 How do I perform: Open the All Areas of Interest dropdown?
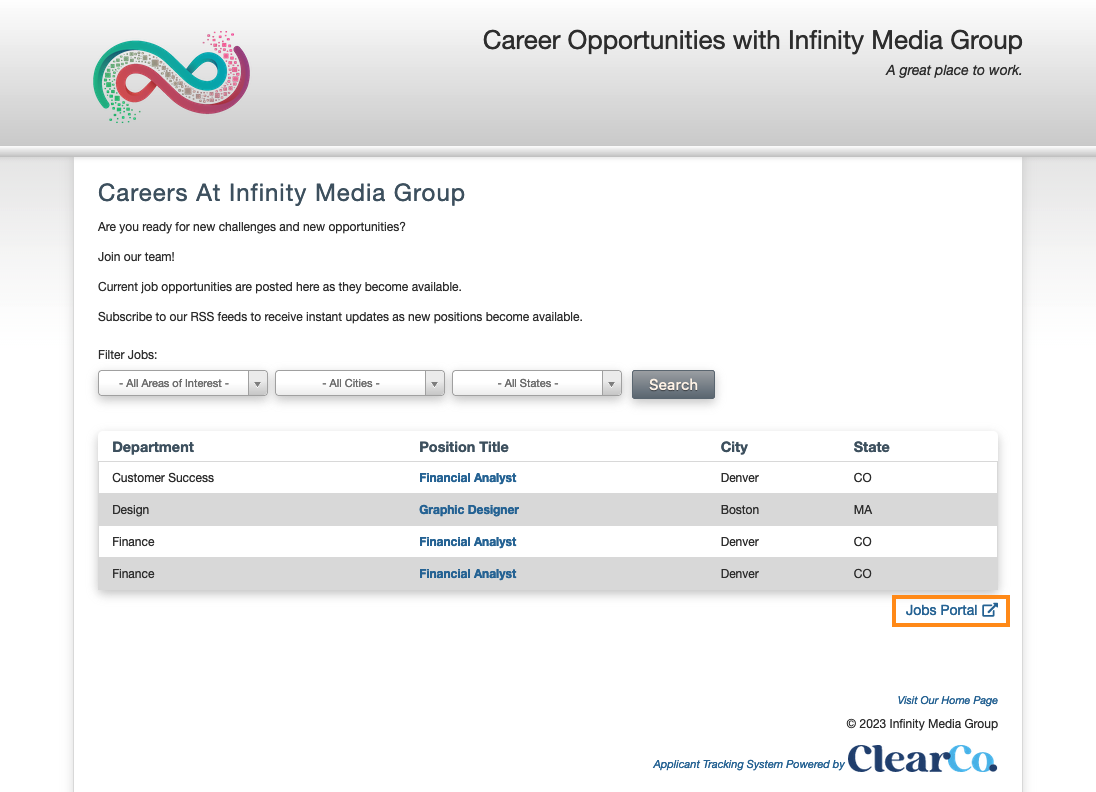(x=182, y=383)
